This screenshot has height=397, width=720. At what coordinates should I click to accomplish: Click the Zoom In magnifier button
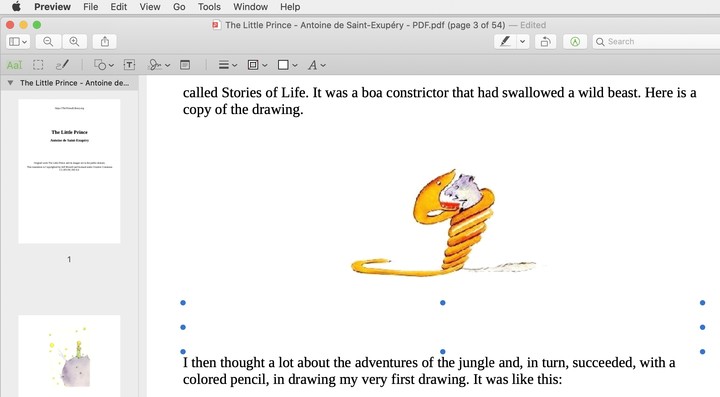(74, 42)
